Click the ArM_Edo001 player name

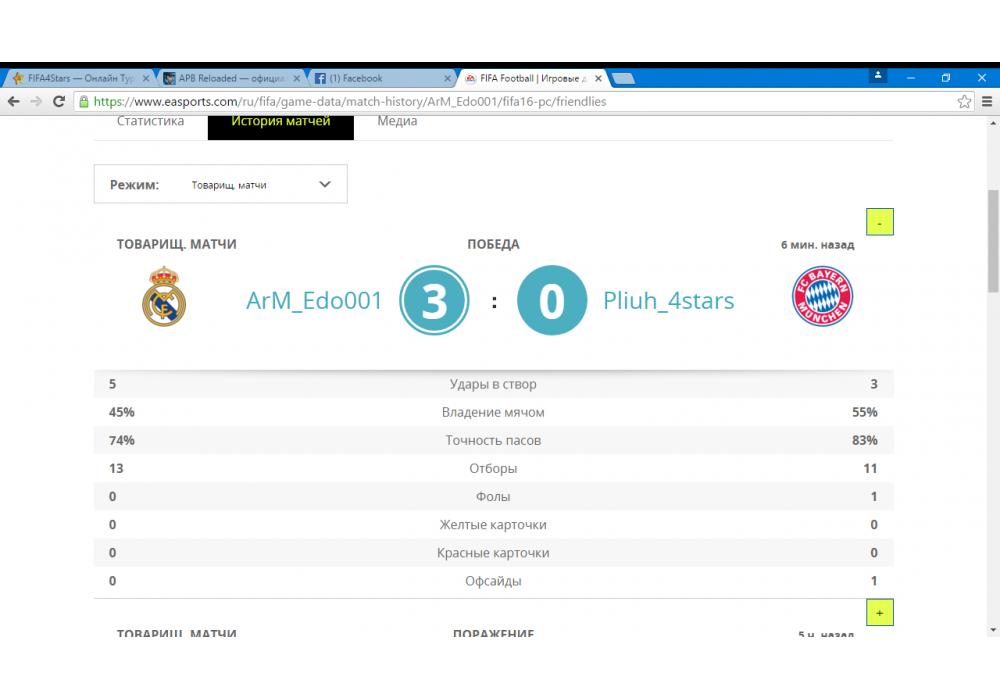[x=314, y=300]
